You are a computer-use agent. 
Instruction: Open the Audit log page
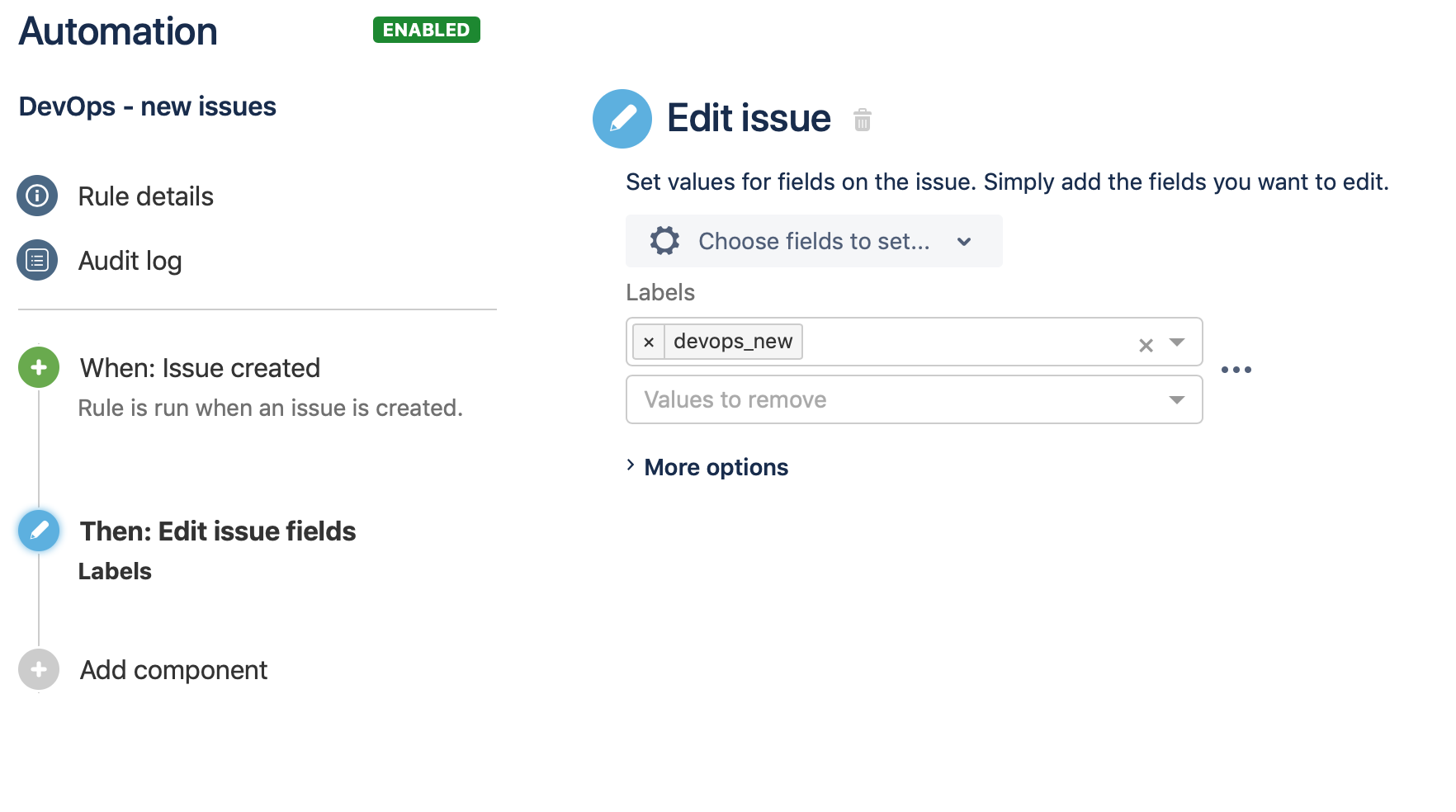[130, 261]
